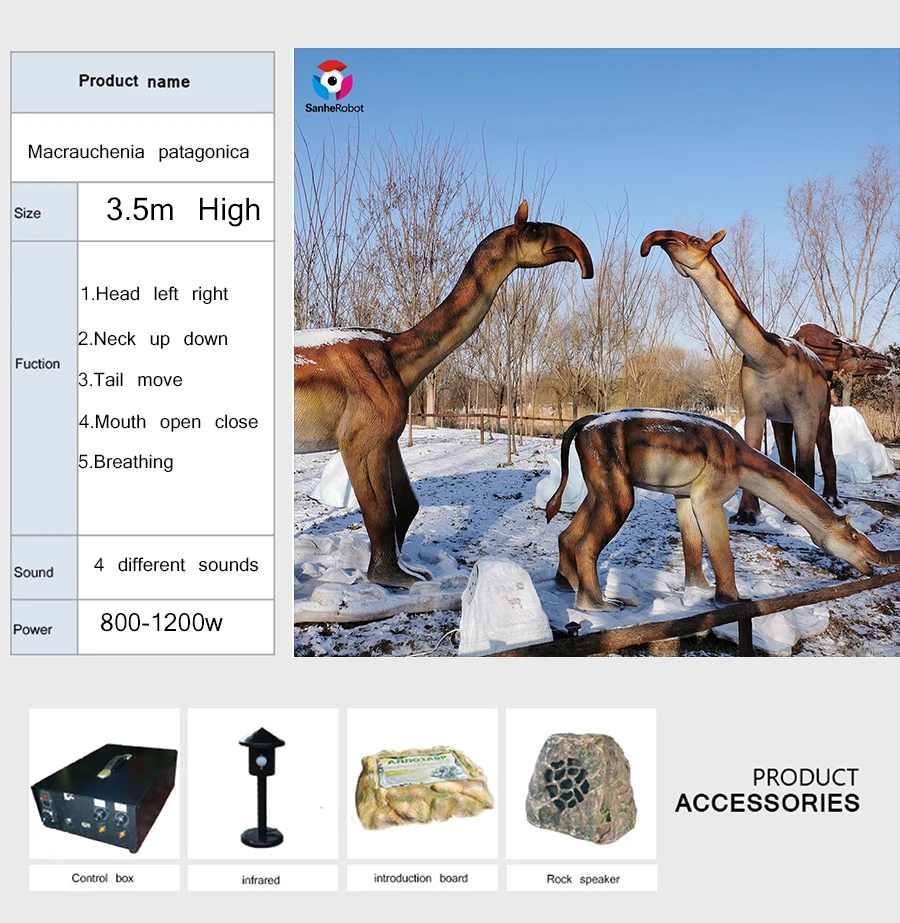
Task: Click the 3.5m High size value
Action: click(x=183, y=210)
